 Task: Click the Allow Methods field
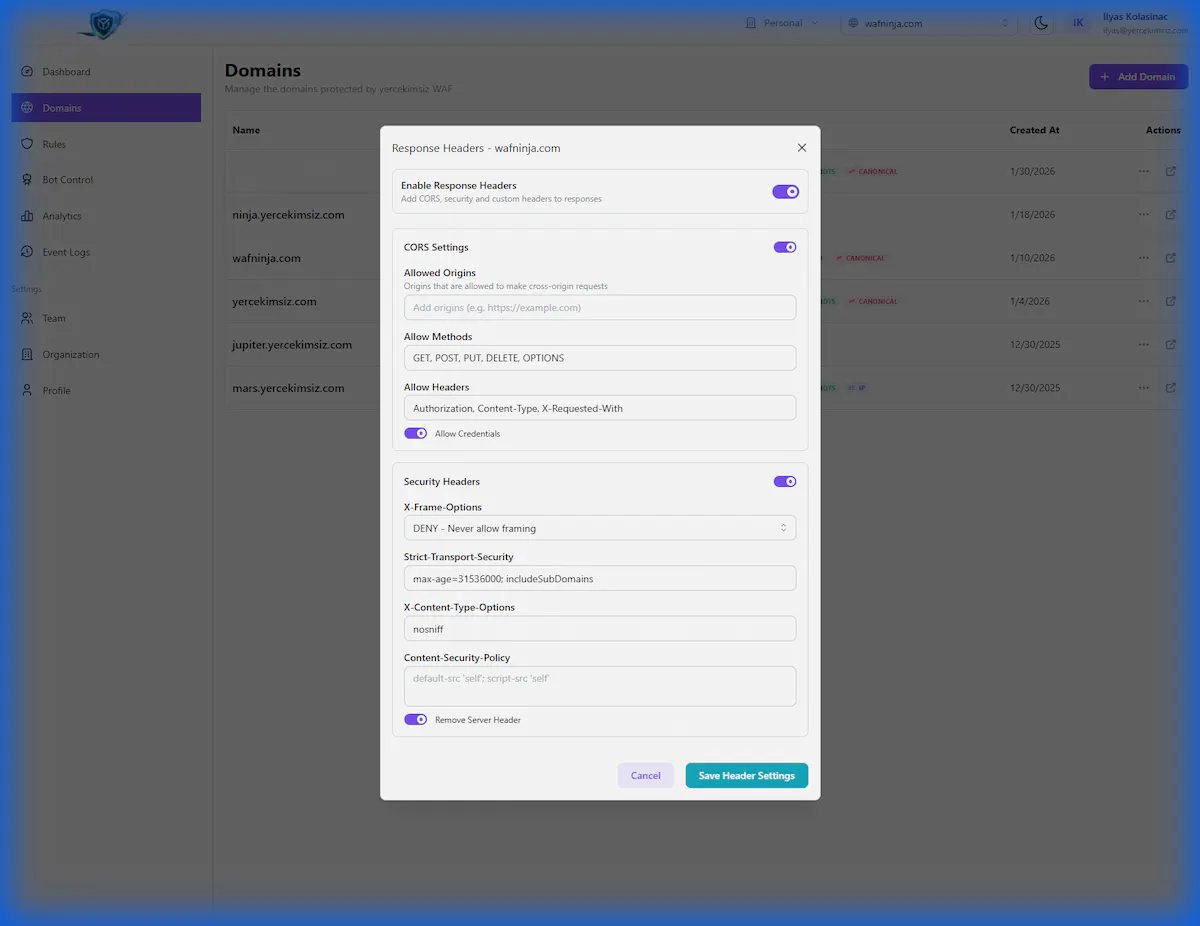pyautogui.click(x=600, y=358)
